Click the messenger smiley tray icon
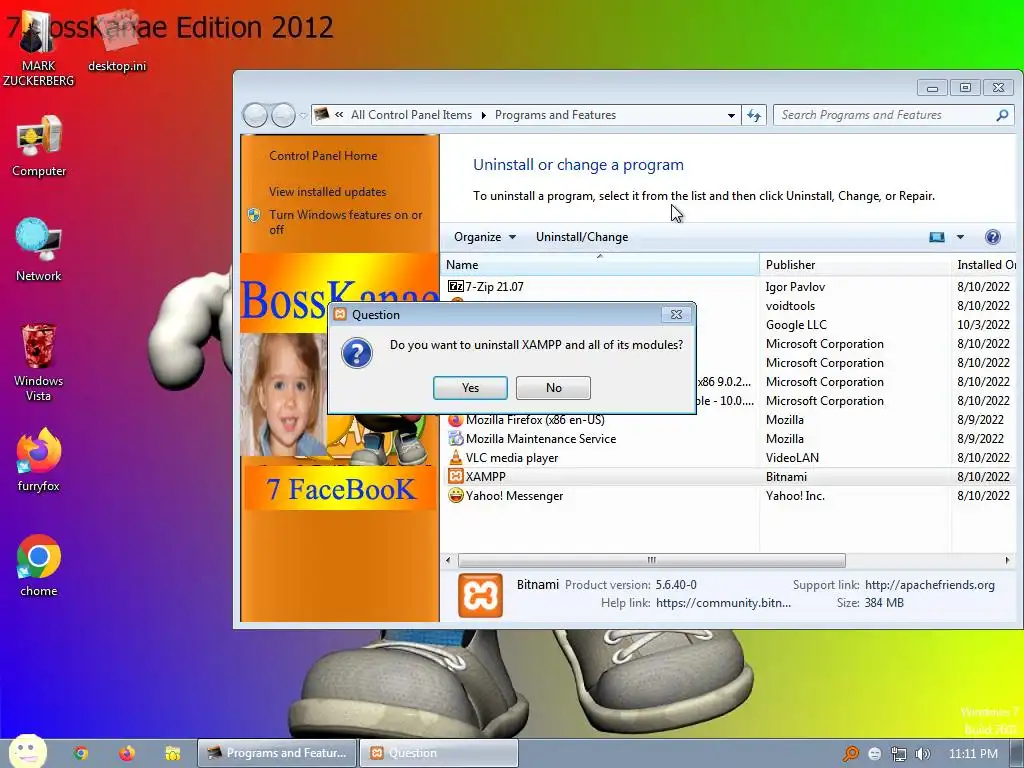Screen dimensions: 1024x768 (x=874, y=754)
